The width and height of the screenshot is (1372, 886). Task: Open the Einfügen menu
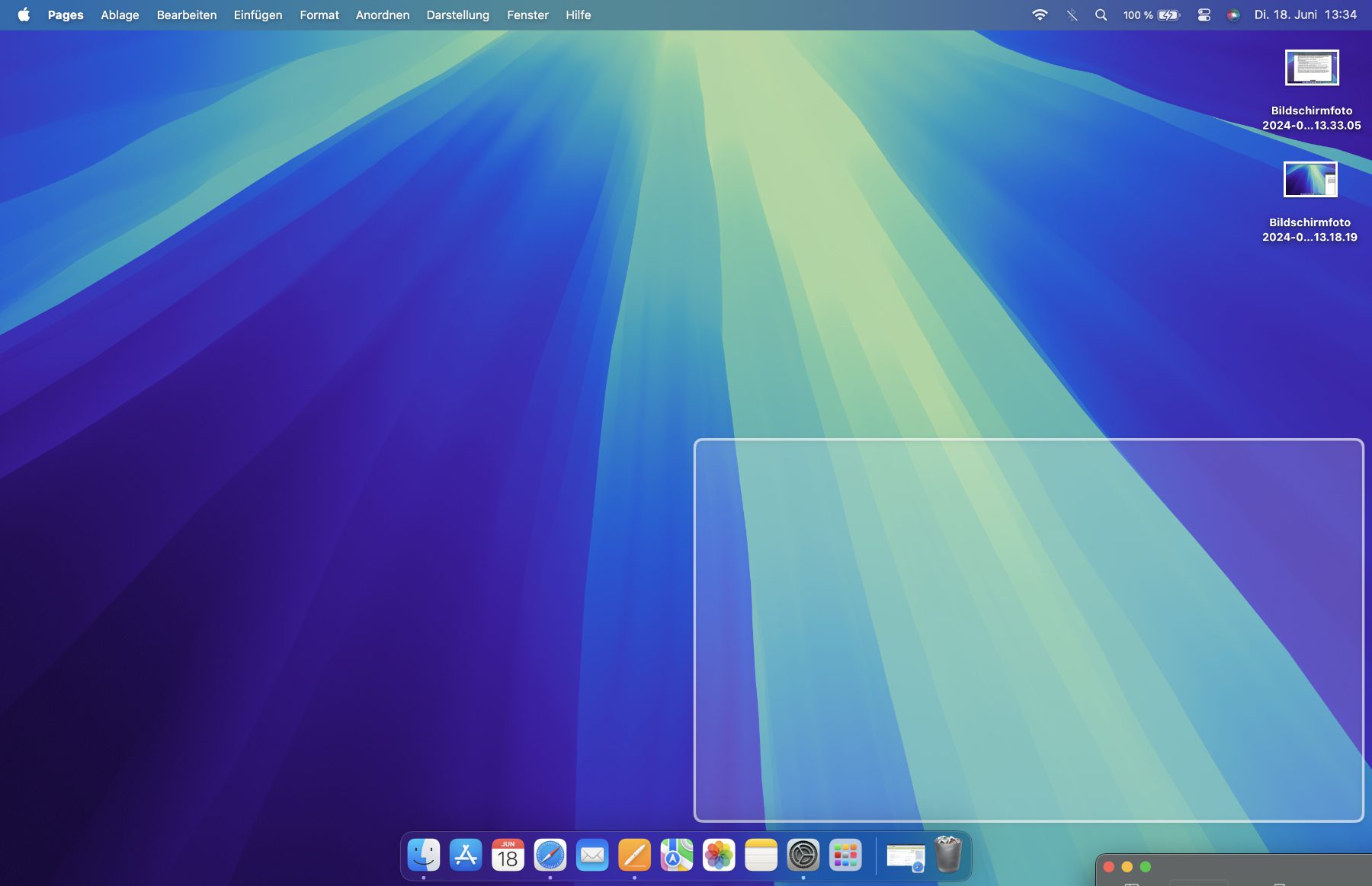(258, 15)
